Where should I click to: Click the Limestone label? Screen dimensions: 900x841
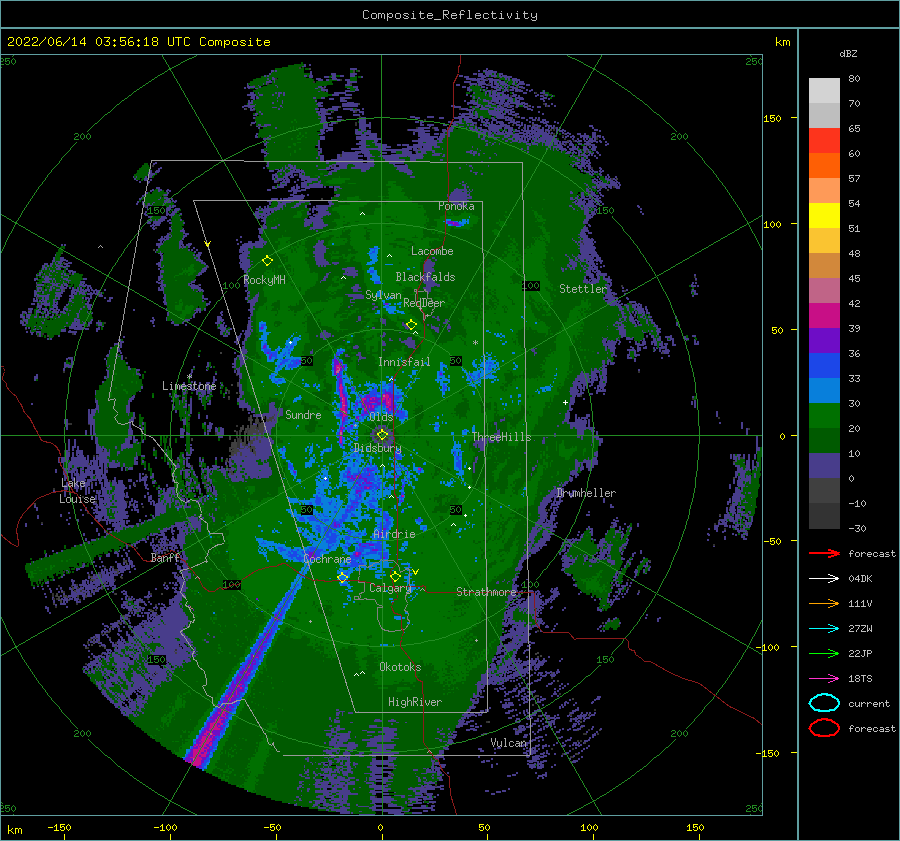click(x=189, y=386)
